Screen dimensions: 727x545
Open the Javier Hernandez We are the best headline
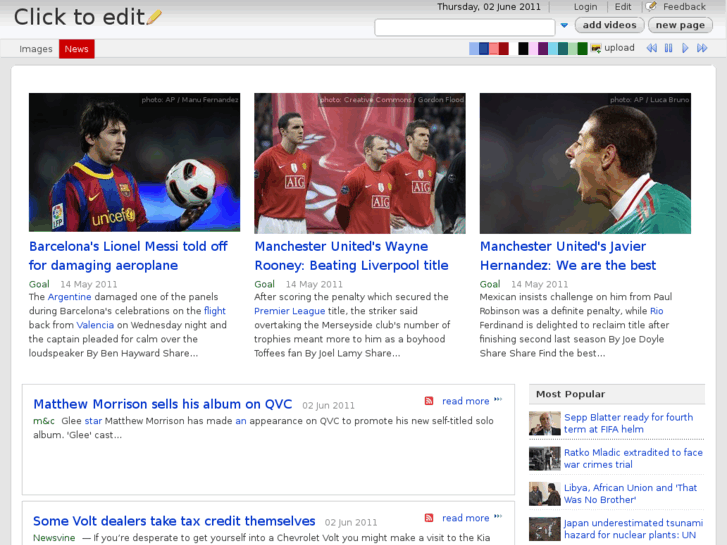(x=568, y=256)
